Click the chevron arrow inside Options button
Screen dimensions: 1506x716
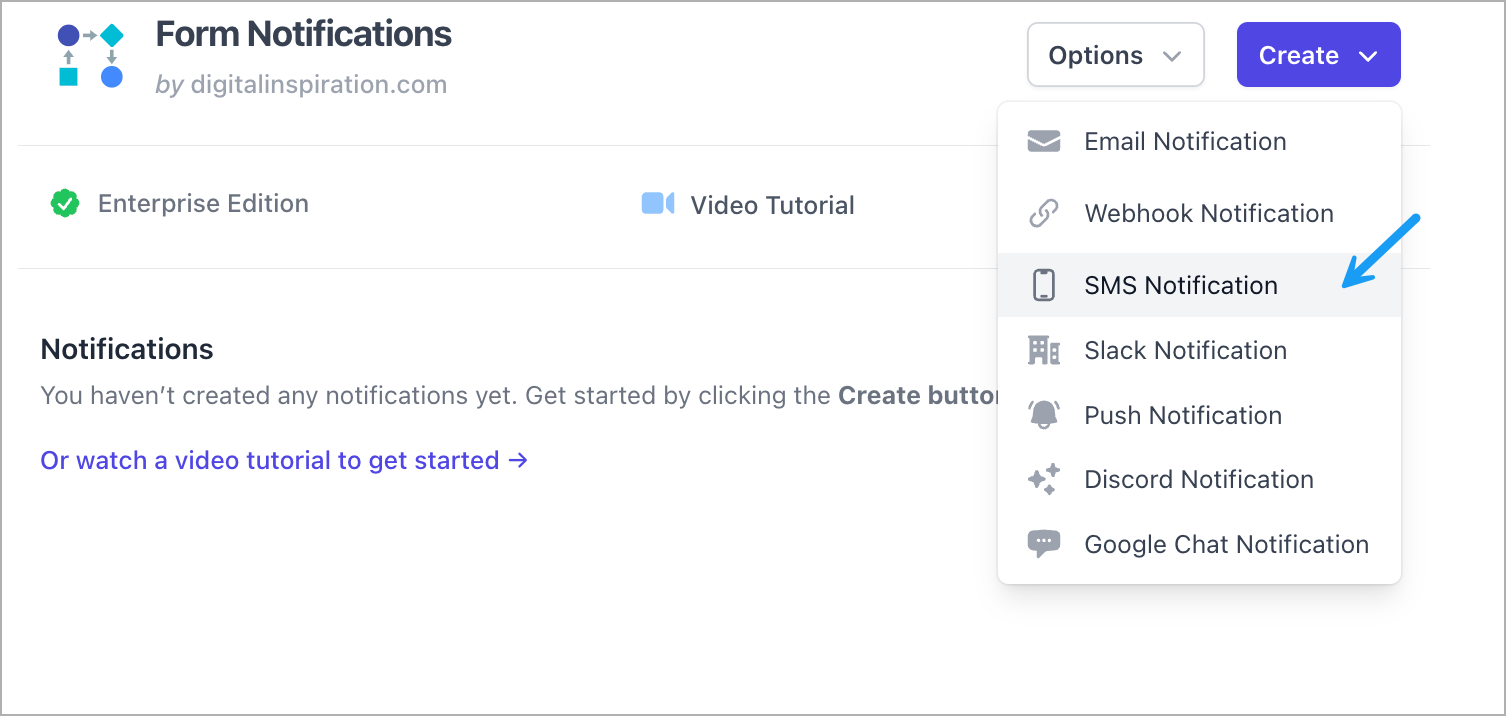point(1172,57)
